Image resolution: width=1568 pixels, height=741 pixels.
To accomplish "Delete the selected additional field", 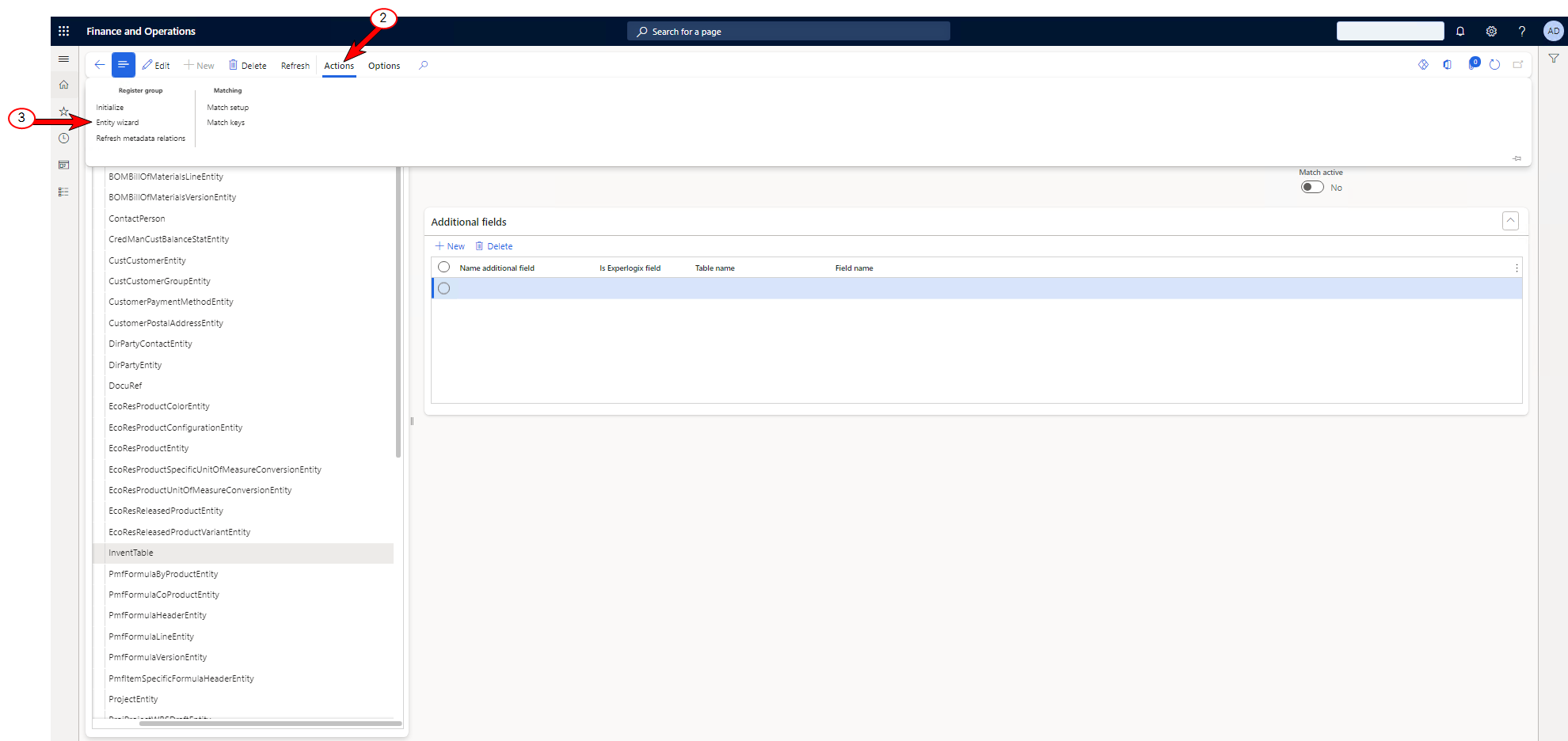I will pyautogui.click(x=494, y=246).
